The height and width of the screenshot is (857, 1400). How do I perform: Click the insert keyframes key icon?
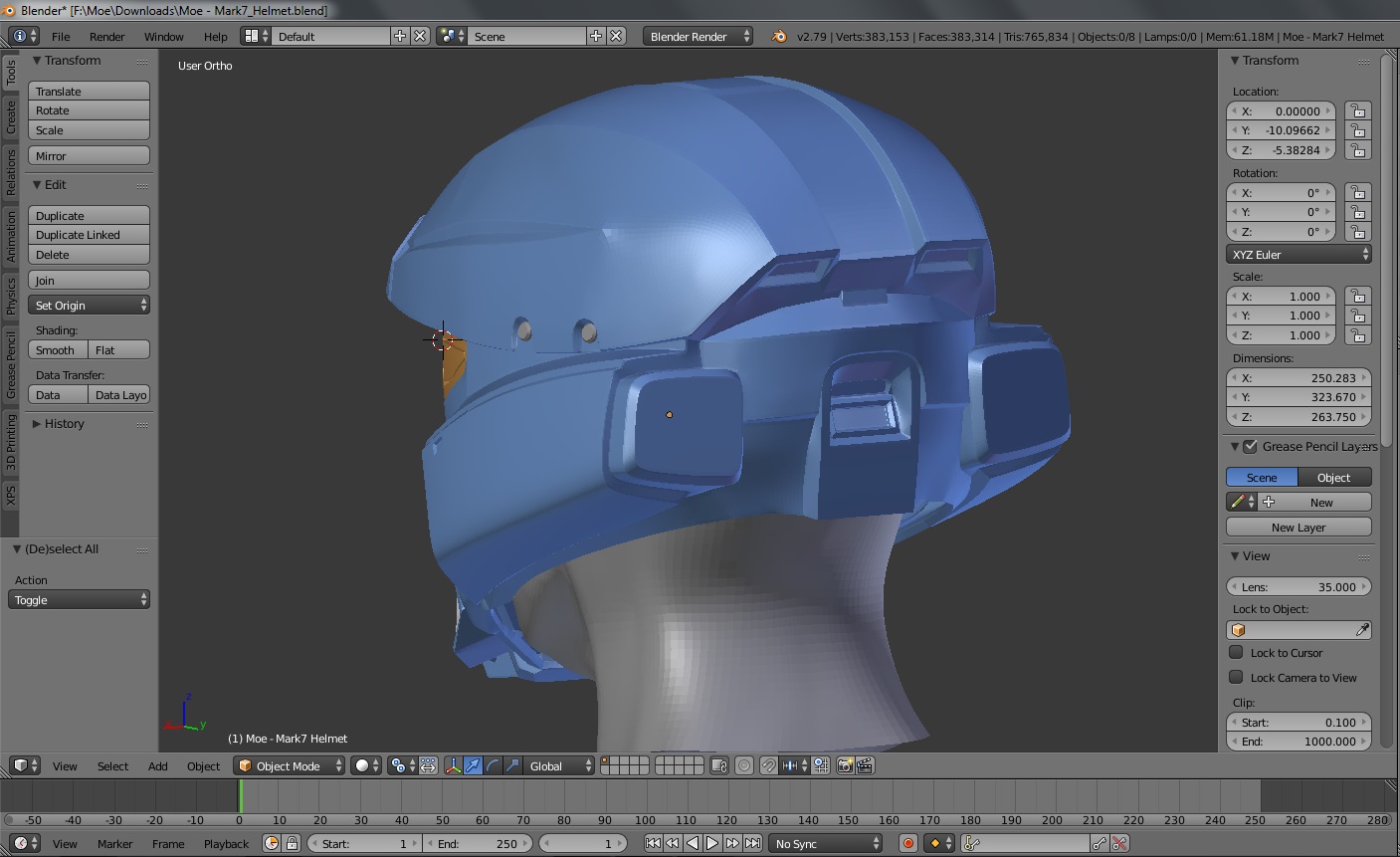point(1099,843)
